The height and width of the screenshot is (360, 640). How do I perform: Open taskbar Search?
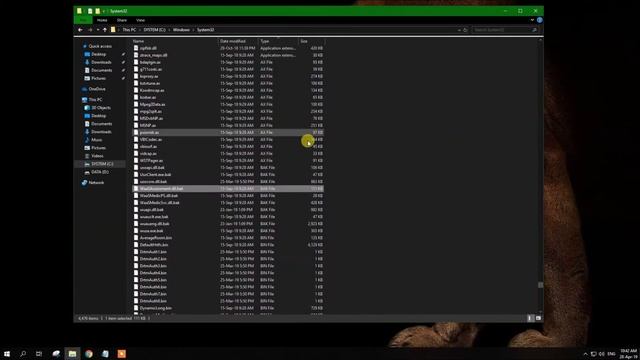23,354
